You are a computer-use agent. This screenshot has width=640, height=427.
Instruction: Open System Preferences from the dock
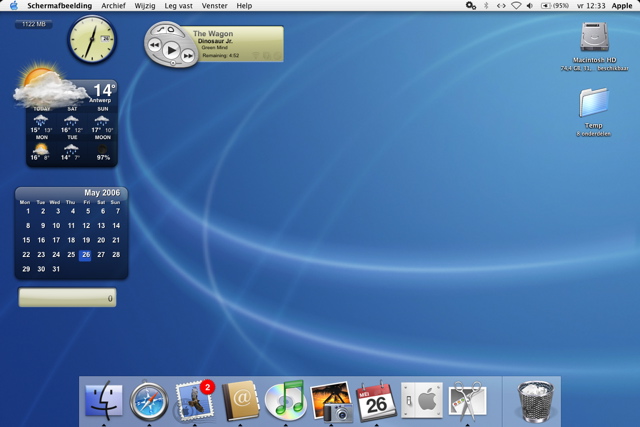tap(422, 401)
